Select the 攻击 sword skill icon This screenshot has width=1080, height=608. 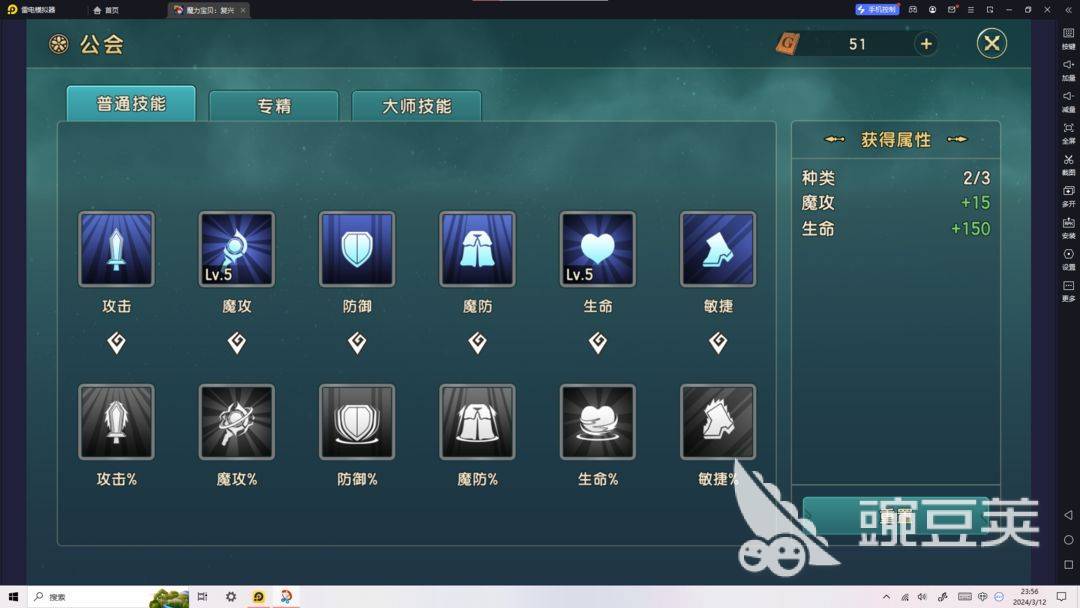[x=116, y=249]
